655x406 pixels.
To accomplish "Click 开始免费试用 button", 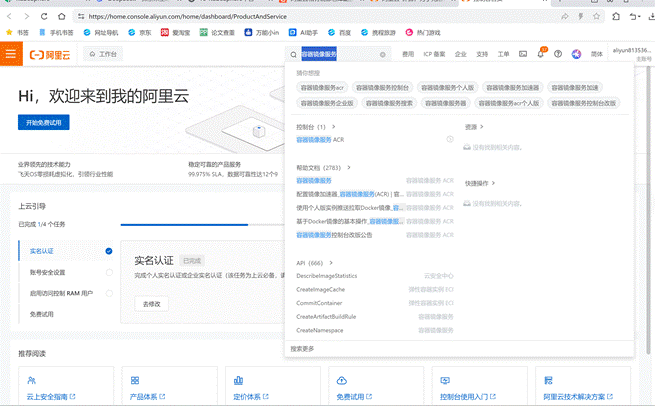I will tap(44, 122).
